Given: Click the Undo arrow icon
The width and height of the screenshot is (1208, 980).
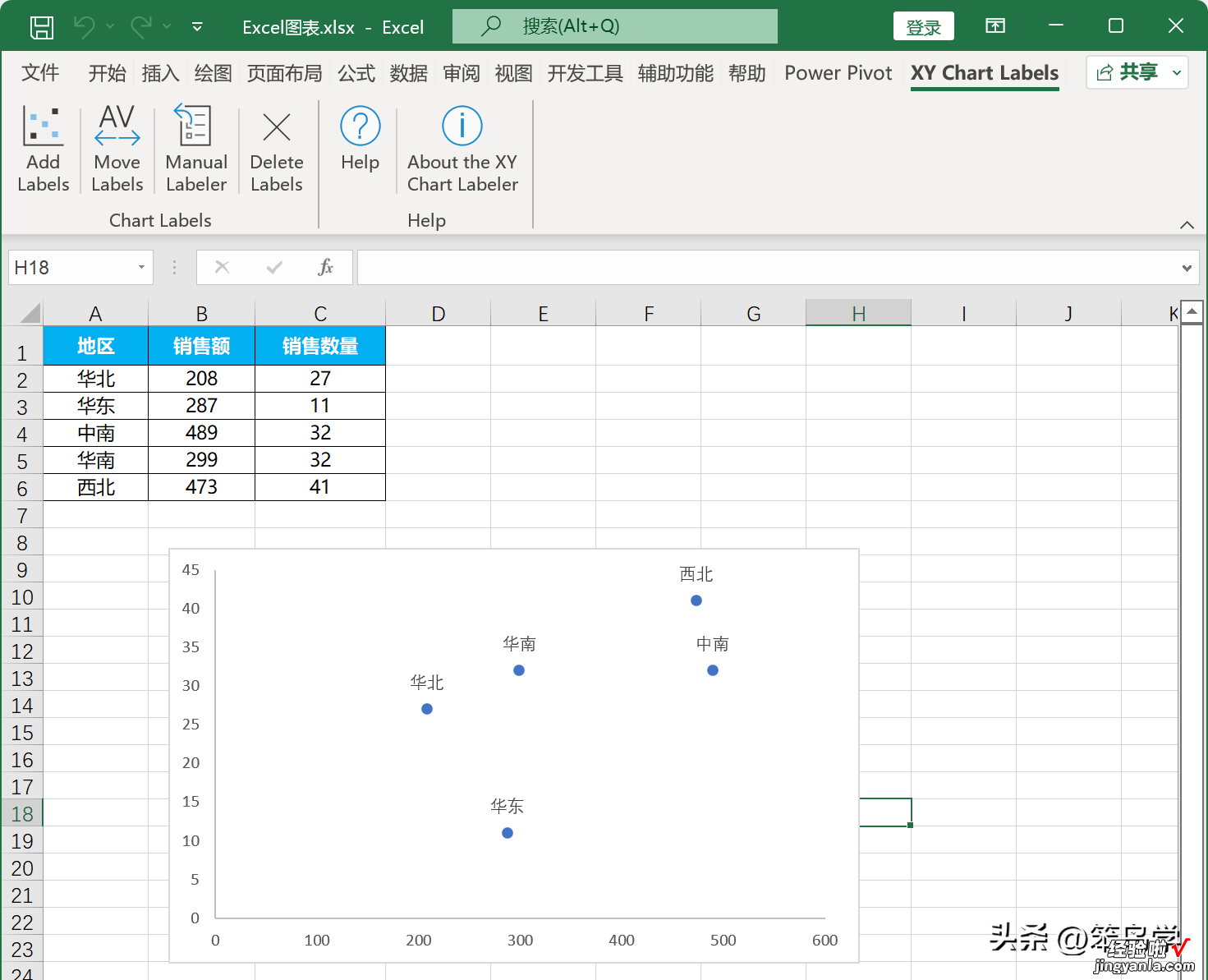Looking at the screenshot, I should [x=85, y=26].
